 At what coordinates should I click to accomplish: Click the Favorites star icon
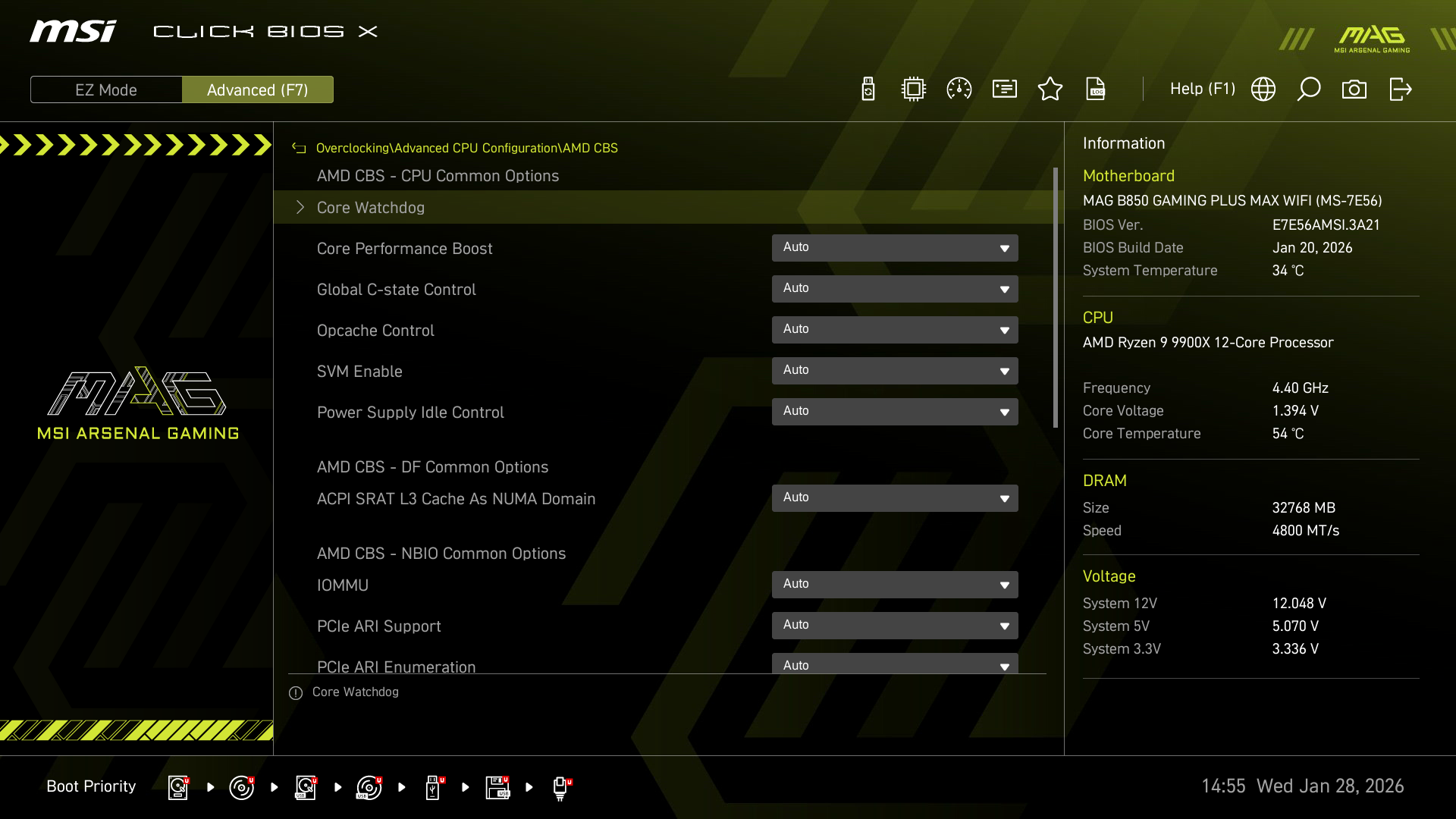pyautogui.click(x=1050, y=89)
